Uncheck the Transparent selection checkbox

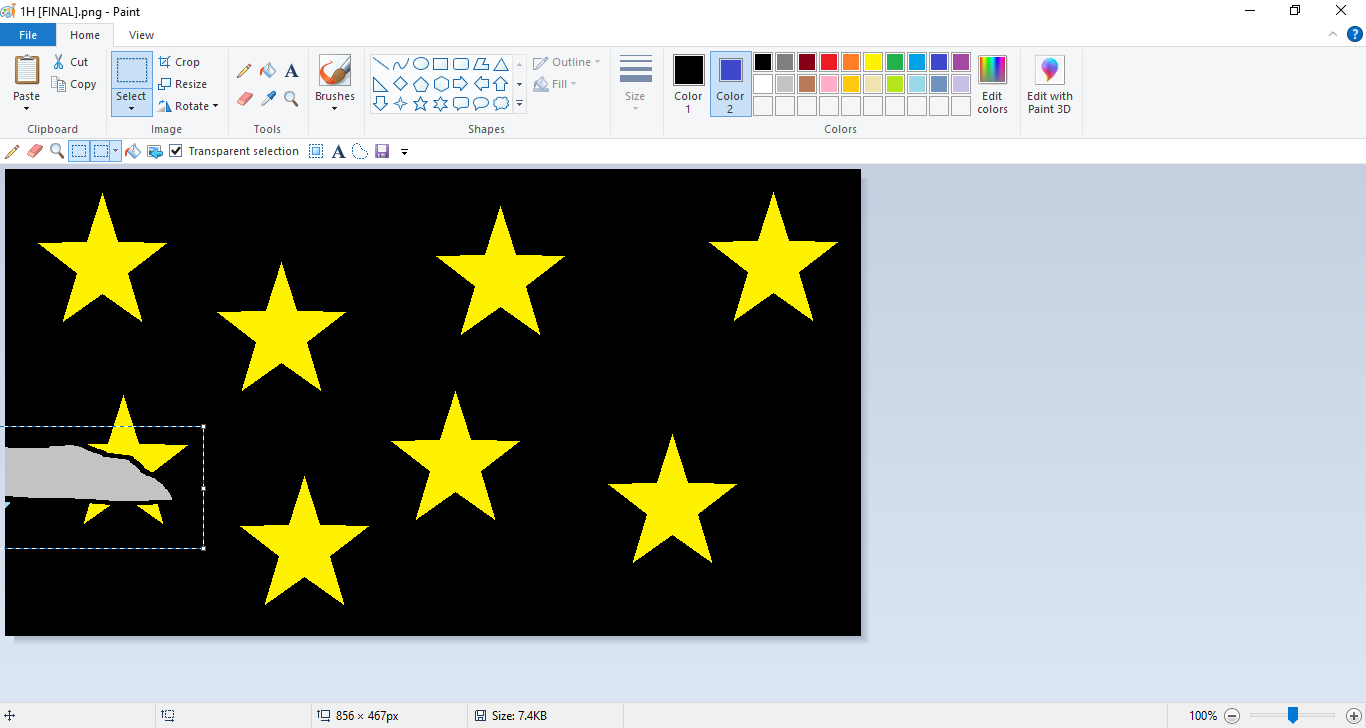pos(176,151)
